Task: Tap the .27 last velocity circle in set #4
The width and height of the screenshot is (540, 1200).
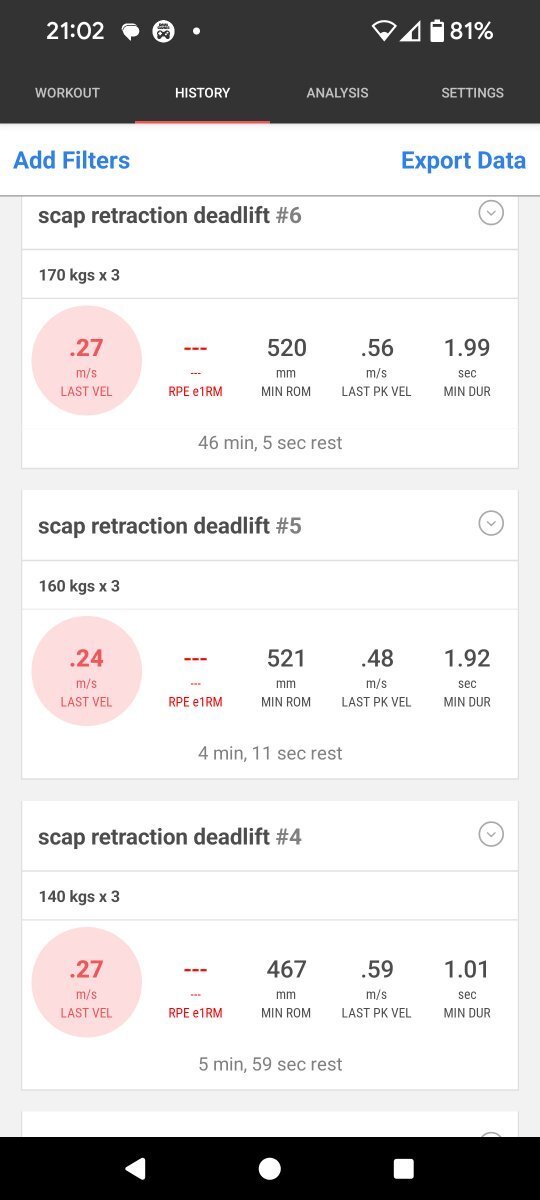Action: (87, 982)
